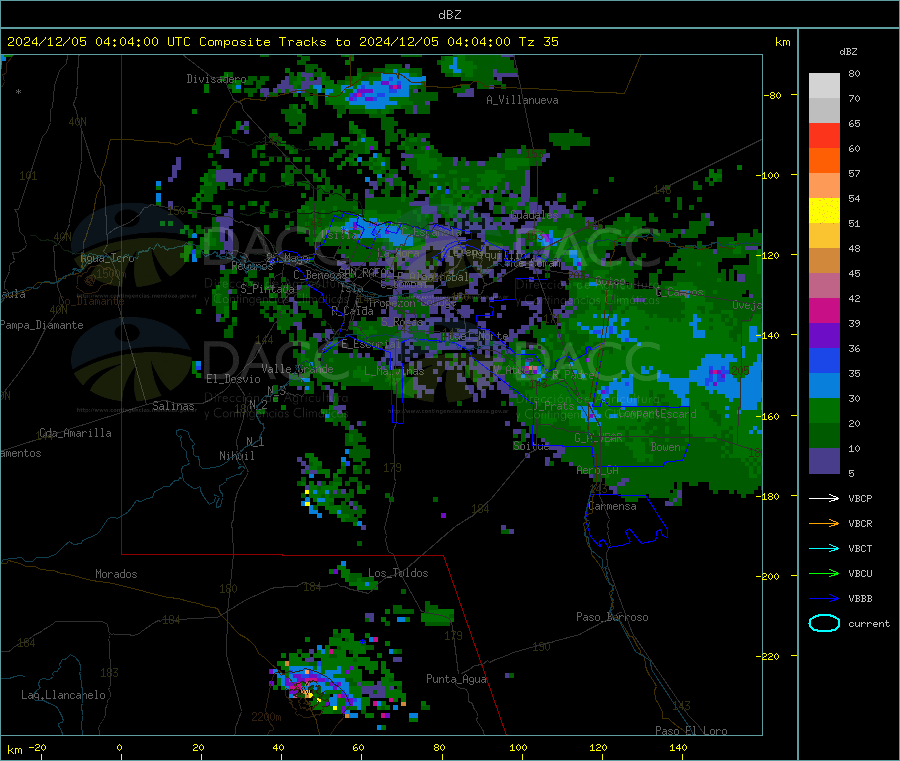Image resolution: width=900 pixels, height=761 pixels.
Task: Click the A_Villanueva map label
Action: [x=522, y=100]
